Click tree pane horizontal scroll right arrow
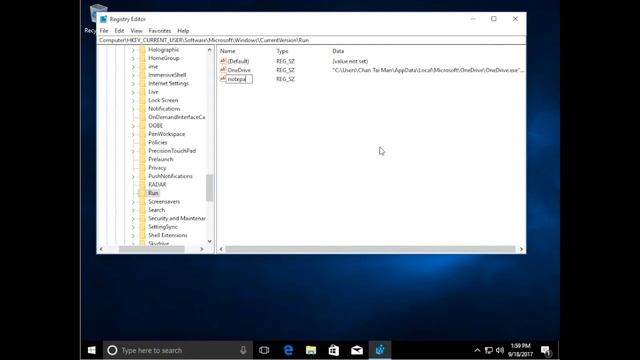 point(202,249)
